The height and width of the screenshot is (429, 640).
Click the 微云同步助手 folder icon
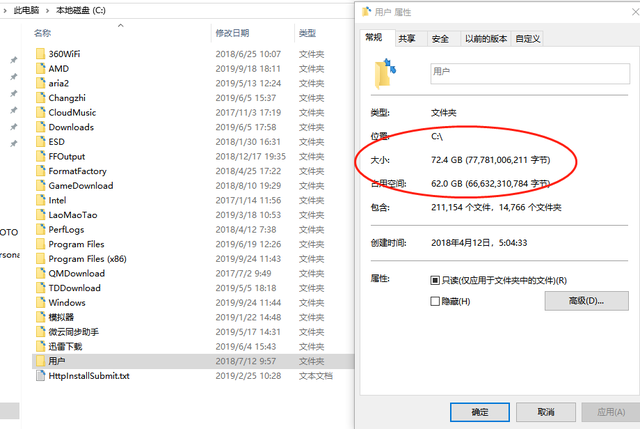tap(40, 332)
